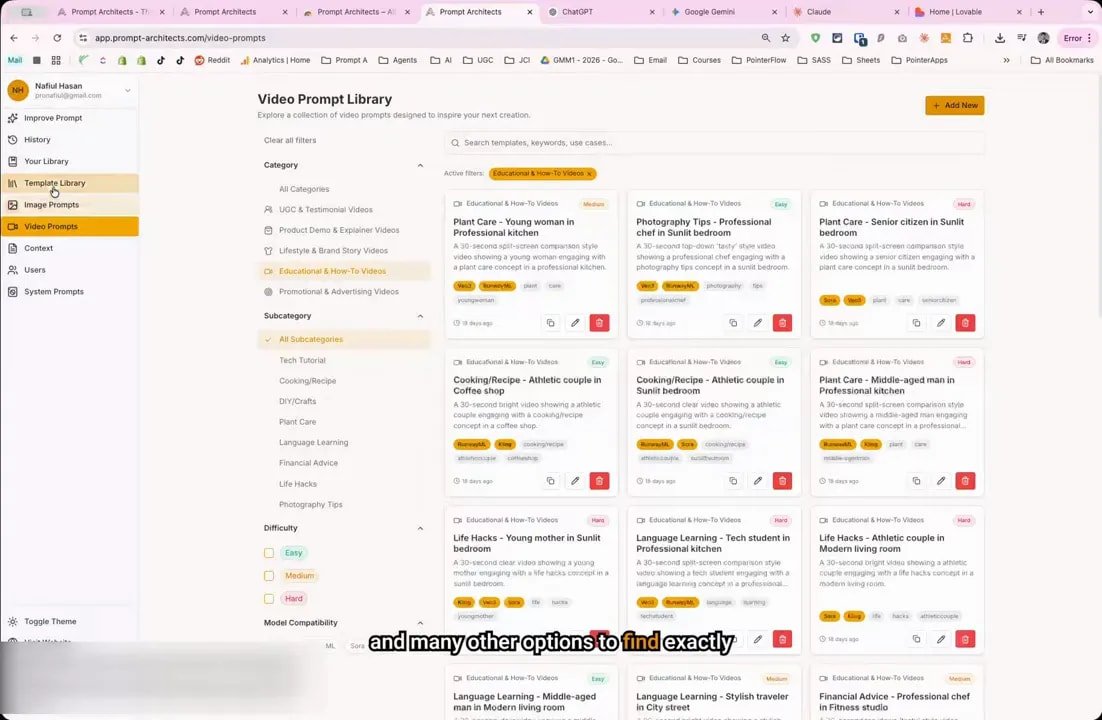The height and width of the screenshot is (720, 1102).
Task: Check the Hard difficulty filter
Action: click(x=268, y=598)
